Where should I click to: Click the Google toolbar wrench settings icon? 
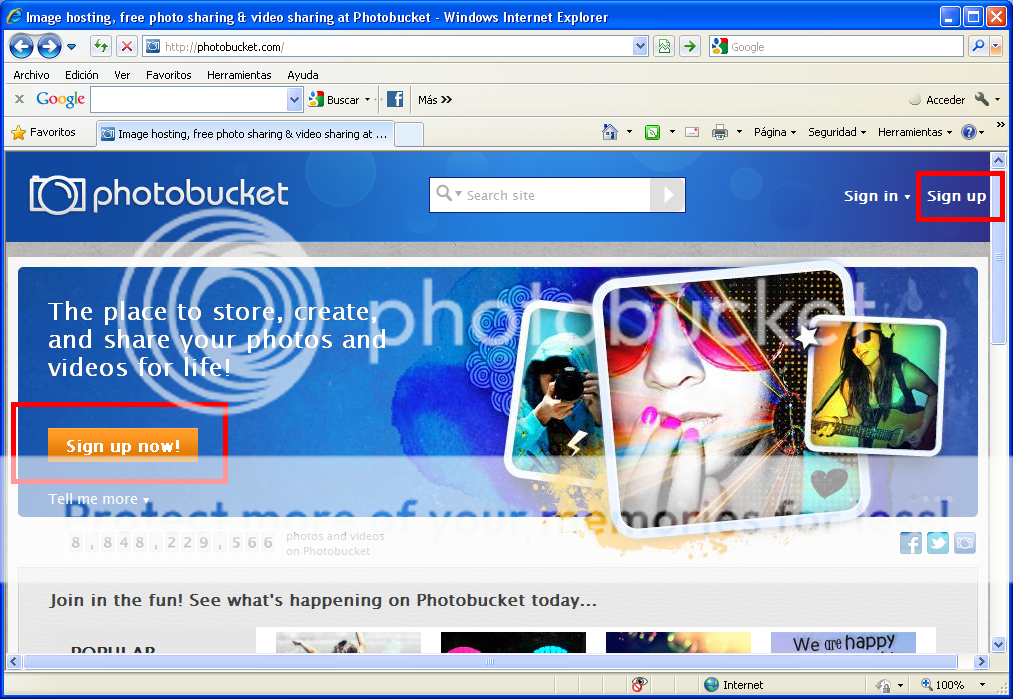[x=981, y=99]
